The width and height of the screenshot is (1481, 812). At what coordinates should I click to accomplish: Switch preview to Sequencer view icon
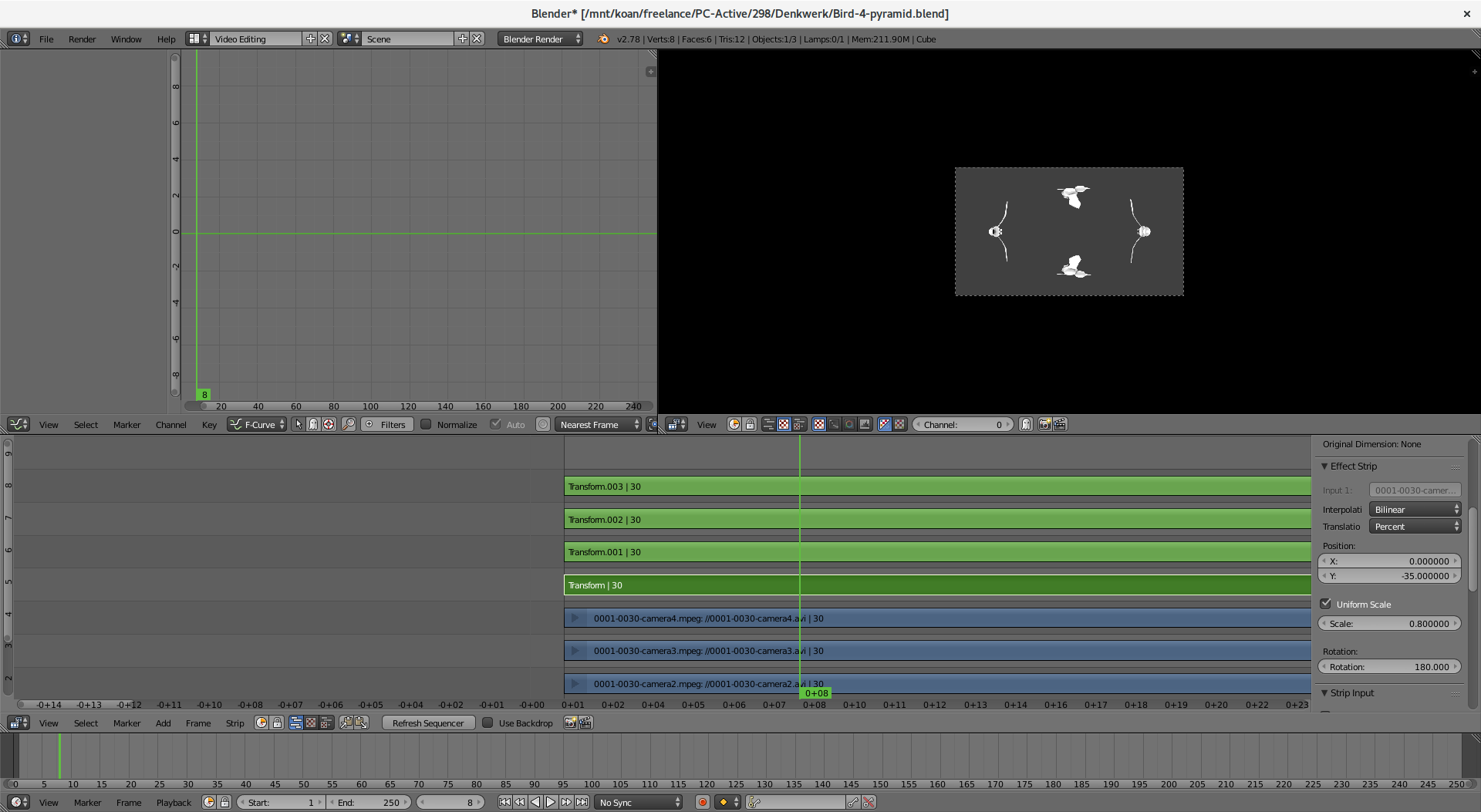(768, 424)
